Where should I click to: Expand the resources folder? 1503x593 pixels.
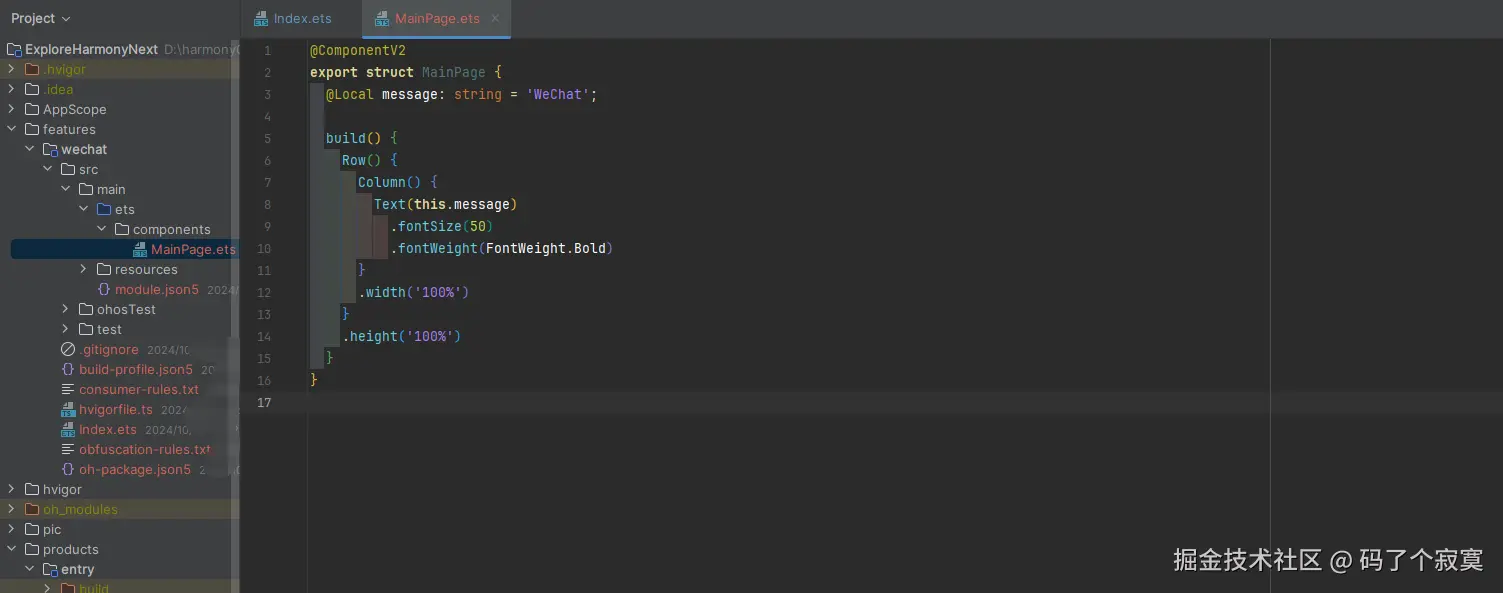point(83,269)
